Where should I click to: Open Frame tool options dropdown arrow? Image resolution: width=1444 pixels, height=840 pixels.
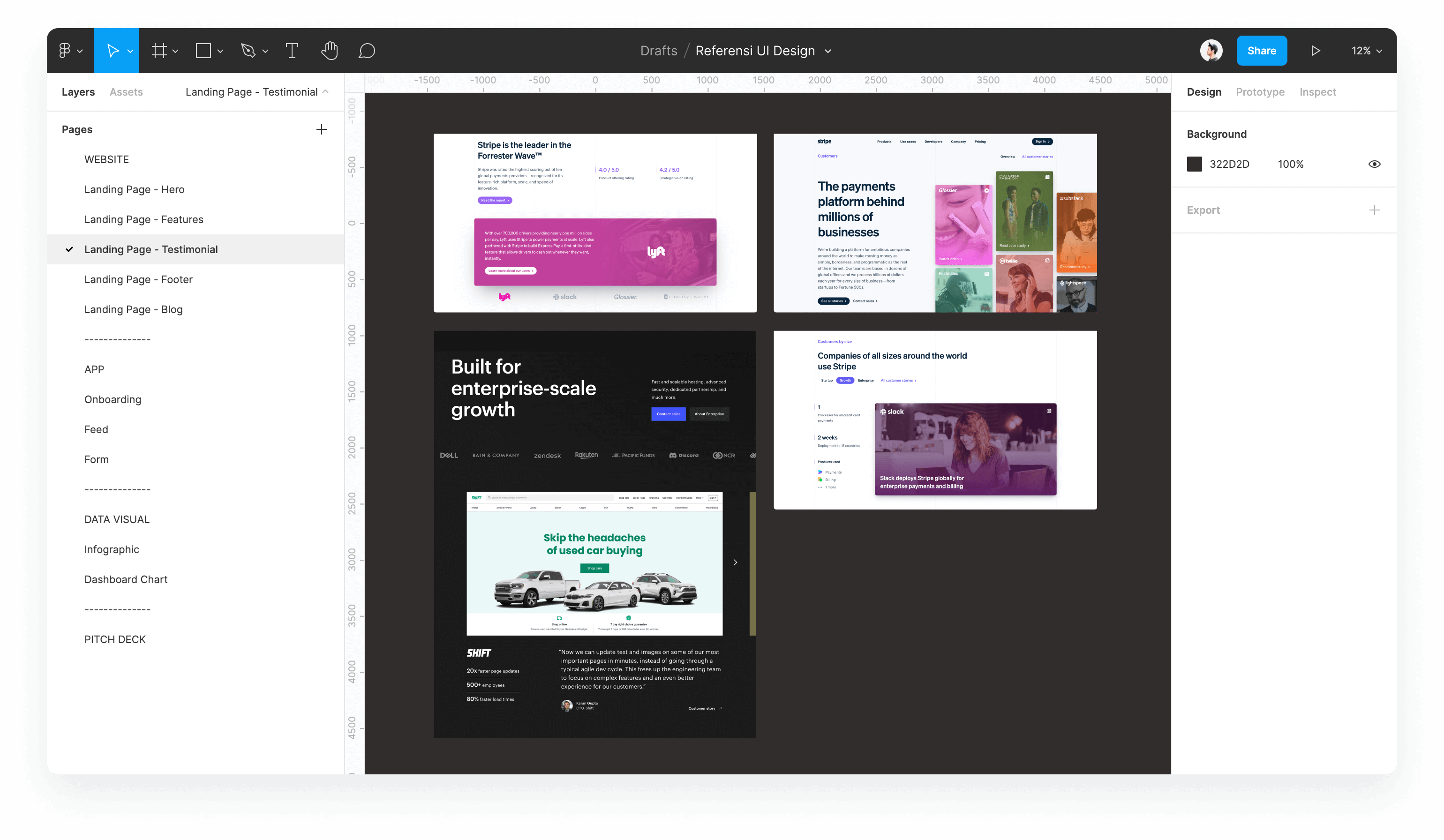pos(175,51)
